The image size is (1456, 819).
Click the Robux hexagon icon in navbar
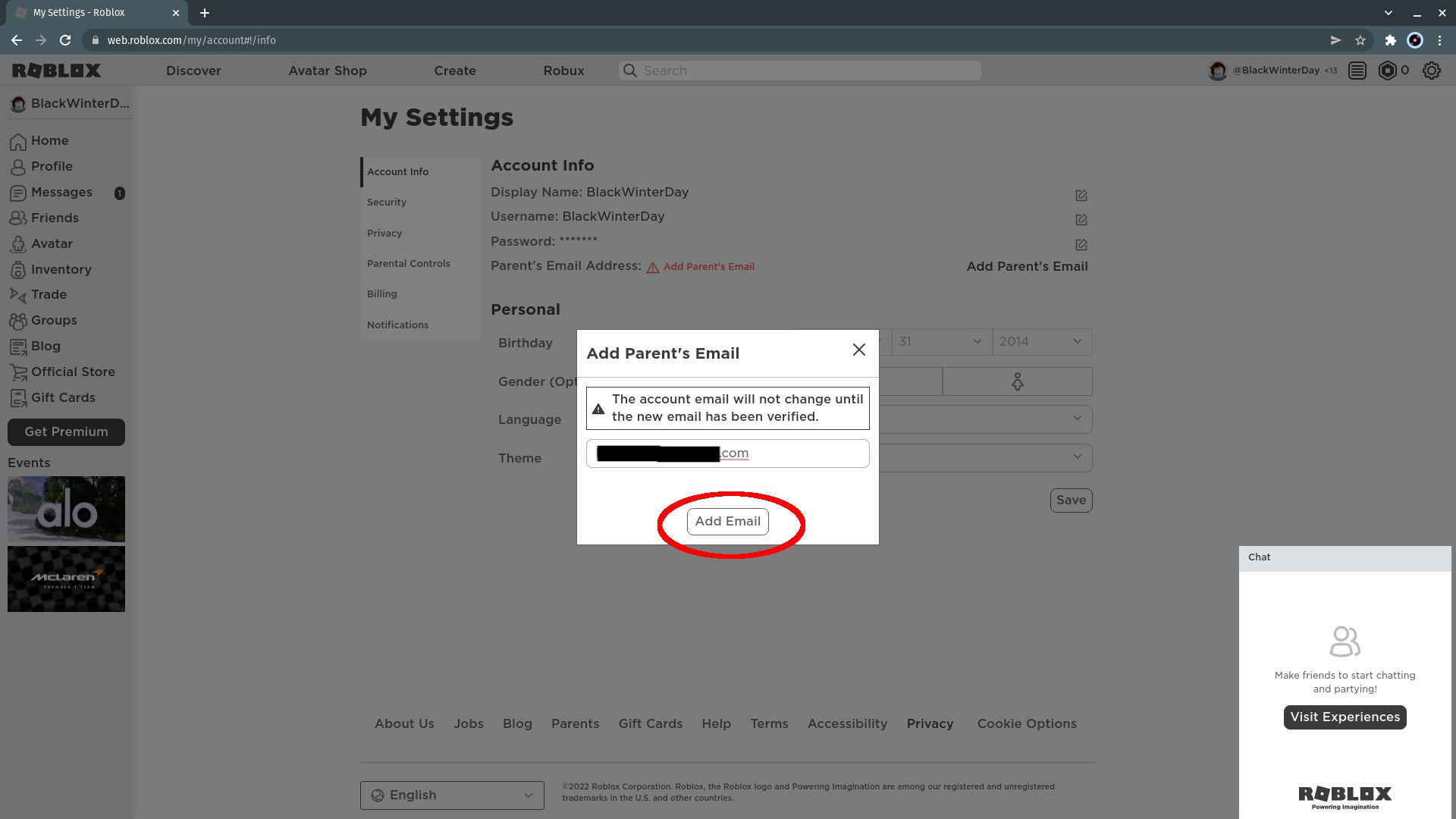click(1387, 71)
